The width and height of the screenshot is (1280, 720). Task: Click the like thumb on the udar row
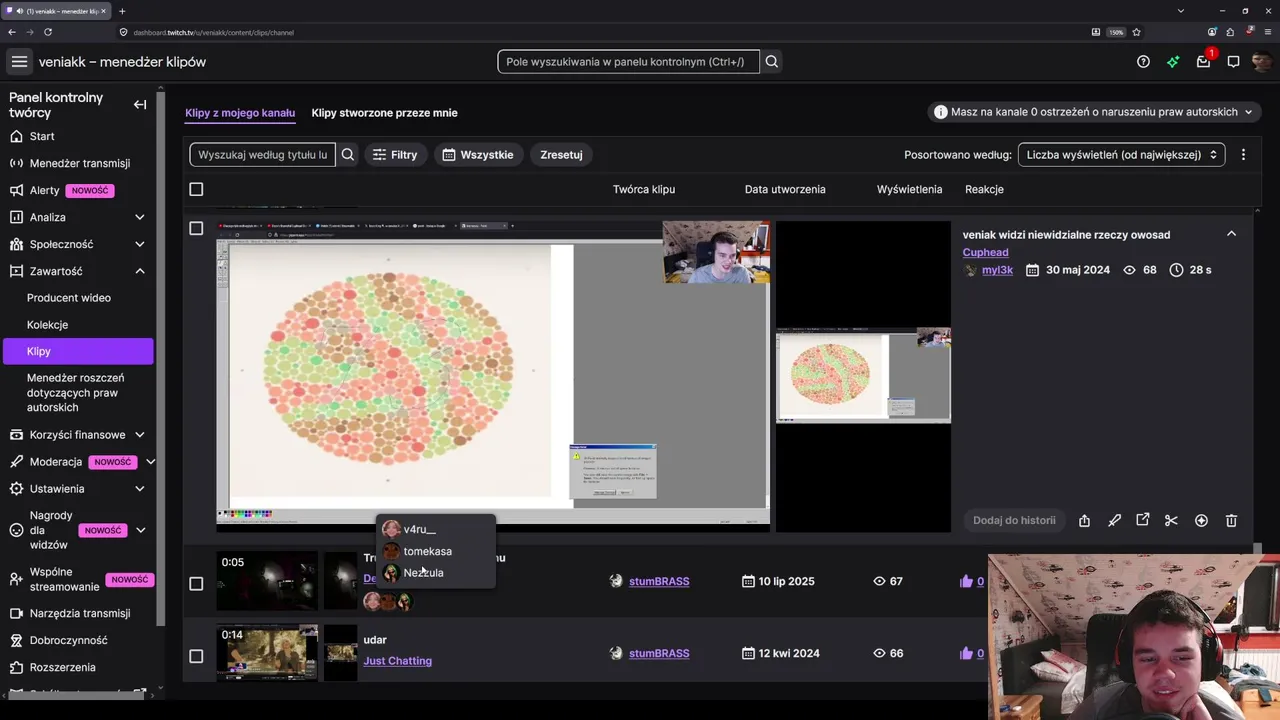966,653
